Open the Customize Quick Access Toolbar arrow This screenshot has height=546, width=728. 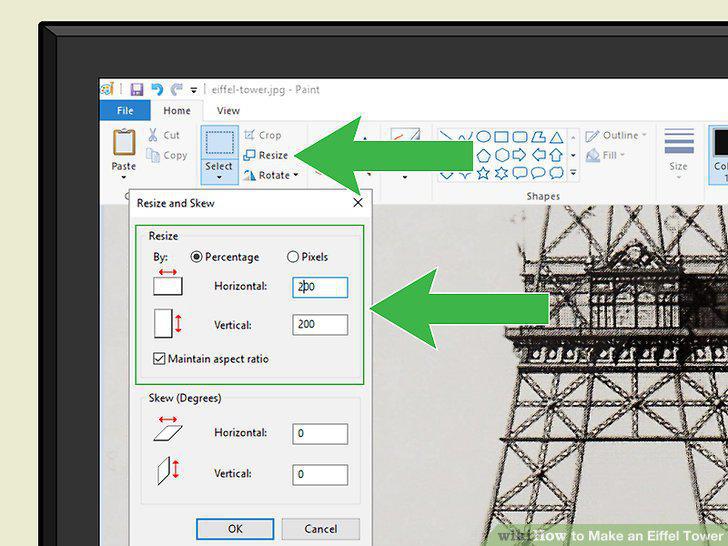[194, 90]
